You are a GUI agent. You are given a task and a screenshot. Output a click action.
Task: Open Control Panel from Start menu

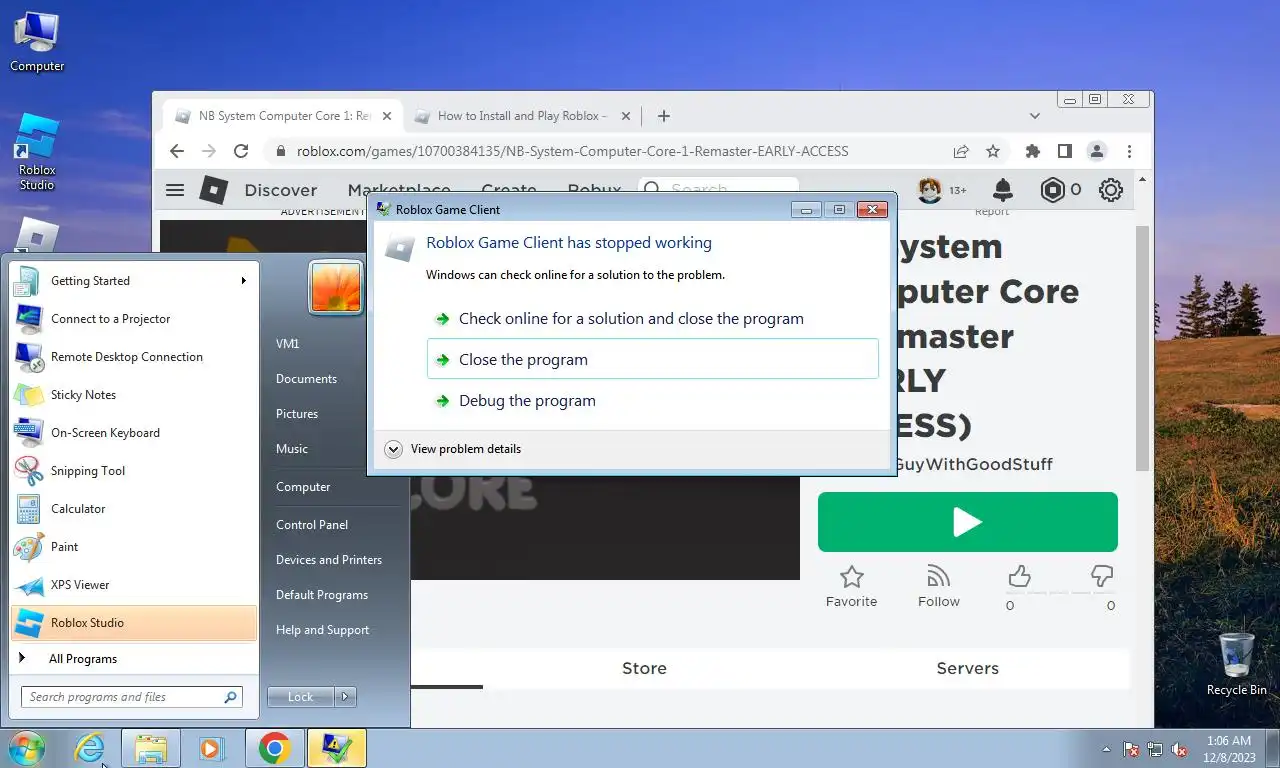(312, 525)
